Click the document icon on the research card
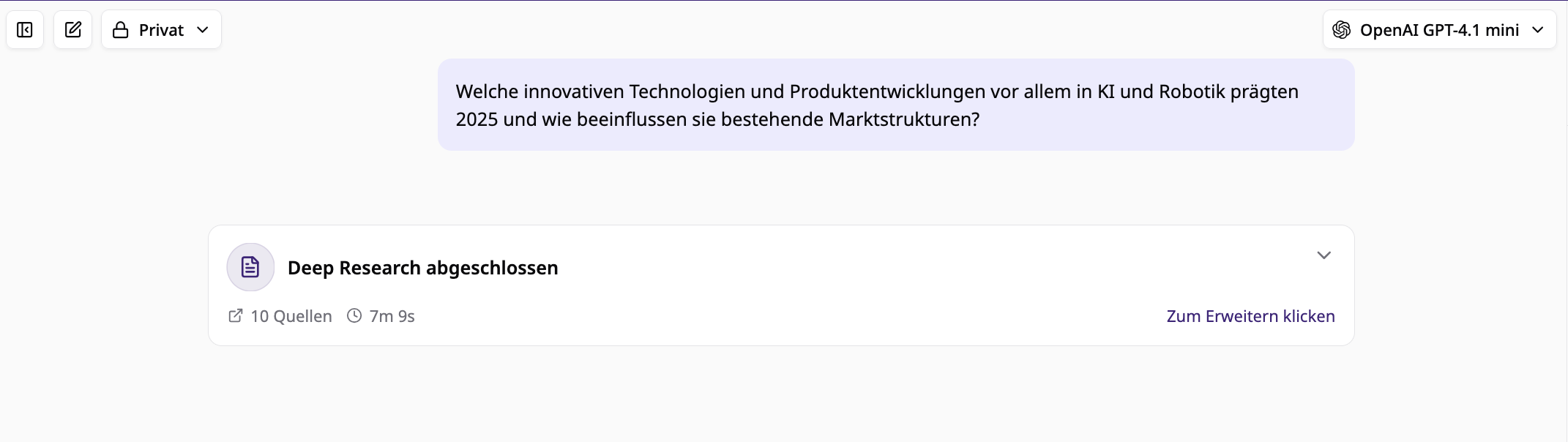 coord(250,267)
